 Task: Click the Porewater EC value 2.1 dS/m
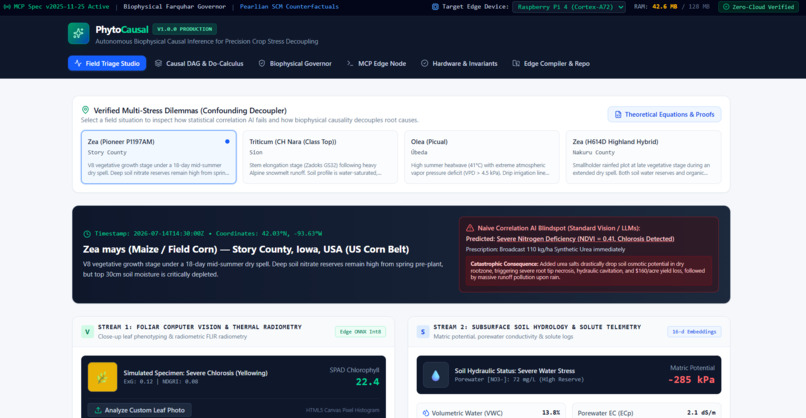click(x=701, y=413)
